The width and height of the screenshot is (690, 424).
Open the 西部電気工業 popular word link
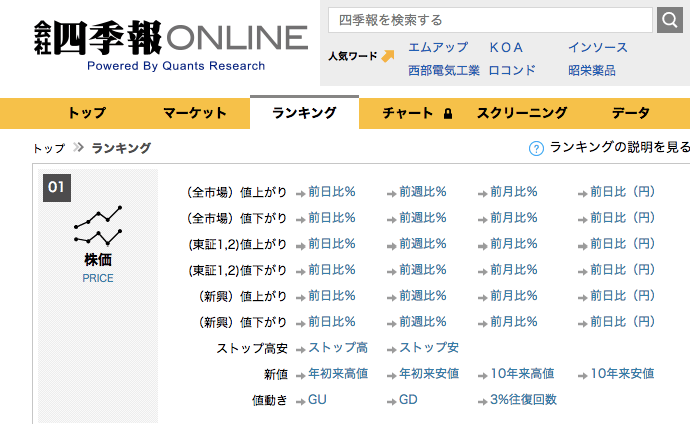tap(444, 70)
